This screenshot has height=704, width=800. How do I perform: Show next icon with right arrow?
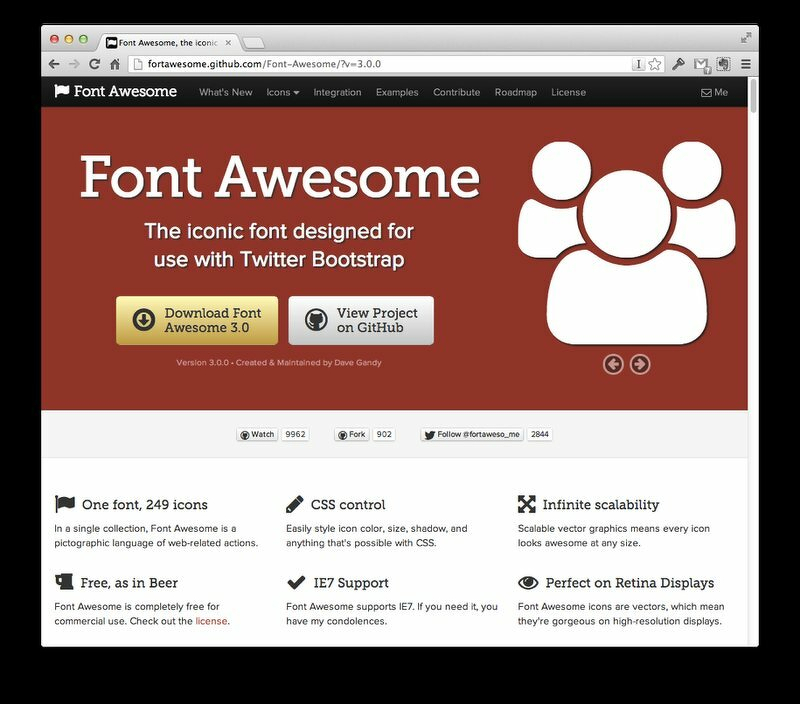(640, 364)
